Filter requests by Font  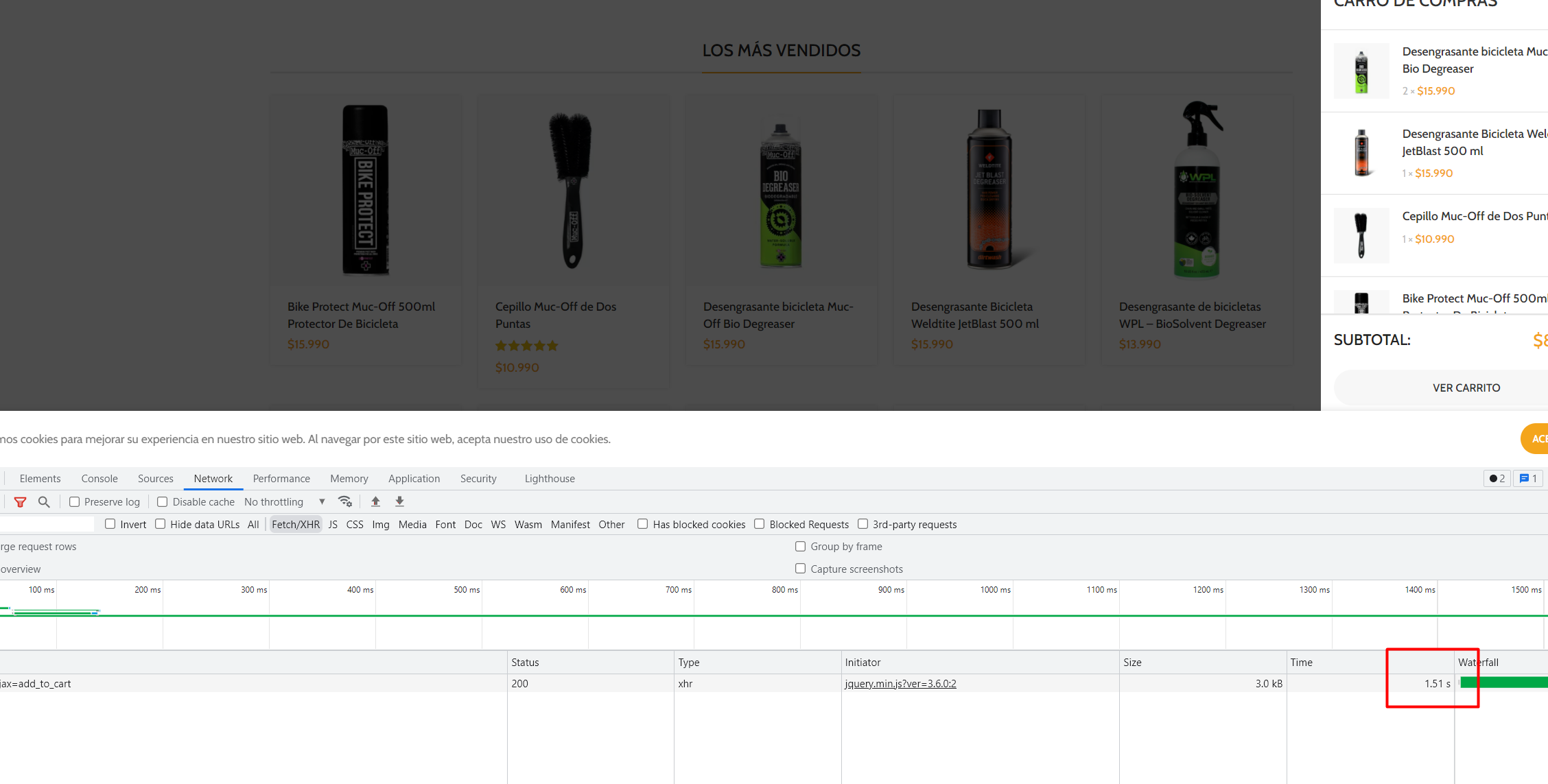point(445,525)
